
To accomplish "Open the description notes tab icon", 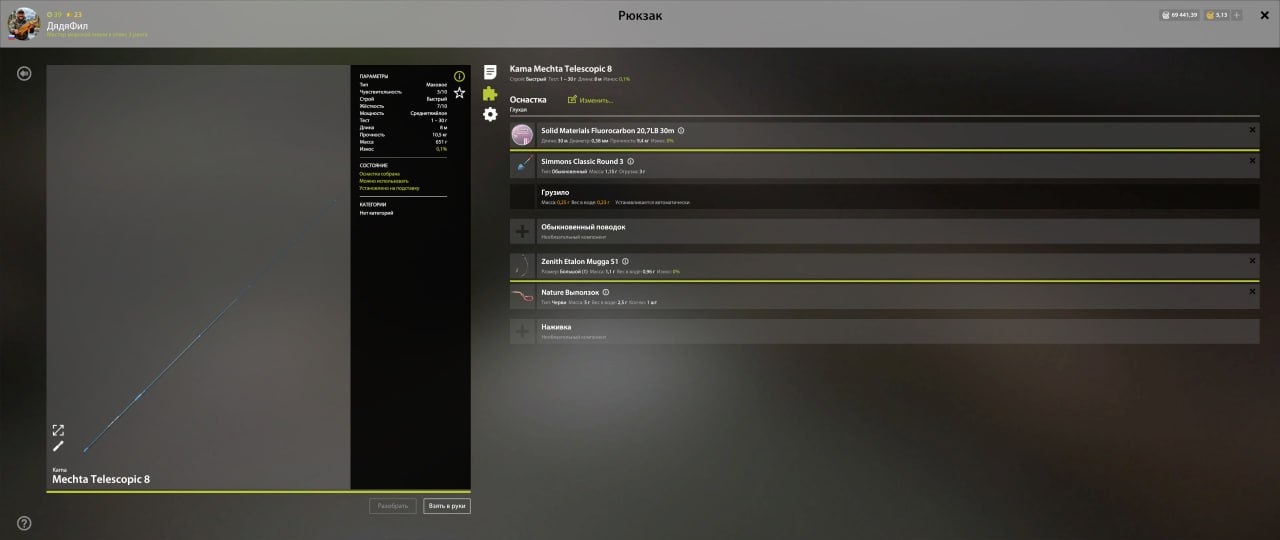I will click(x=490, y=72).
